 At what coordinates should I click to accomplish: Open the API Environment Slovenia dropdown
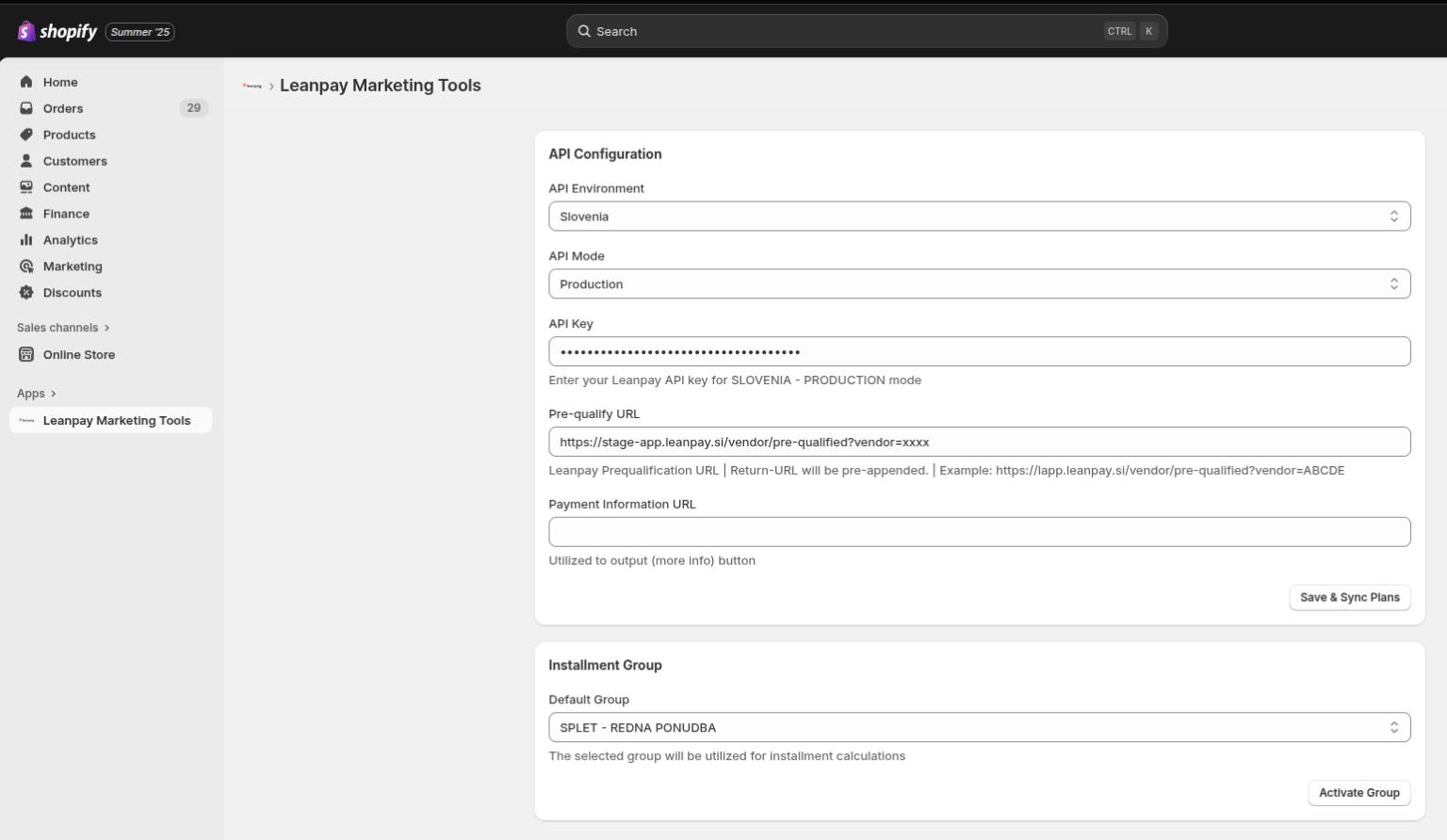(980, 217)
